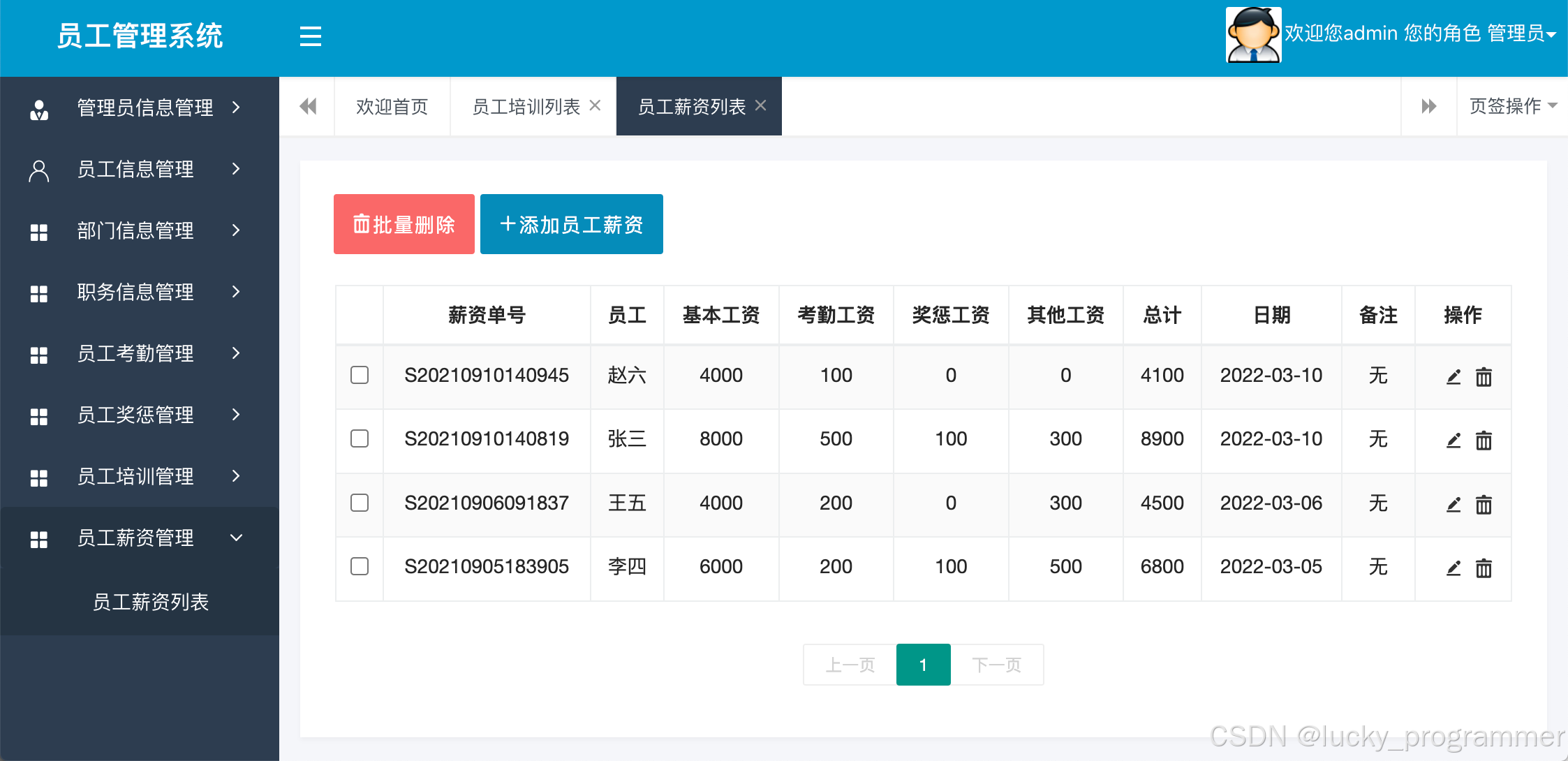This screenshot has height=761, width=1568.
Task: Click 添加员工薪资 button
Action: (x=571, y=224)
